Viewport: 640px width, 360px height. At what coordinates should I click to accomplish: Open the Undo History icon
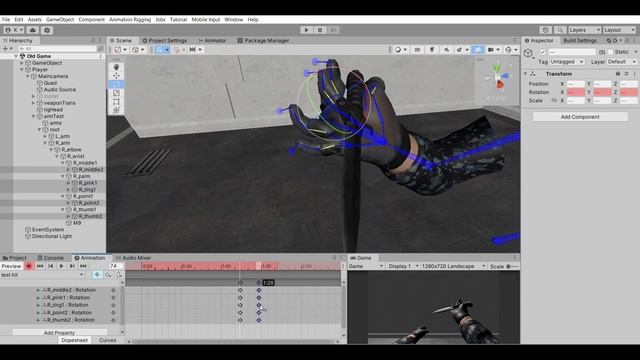[545, 30]
